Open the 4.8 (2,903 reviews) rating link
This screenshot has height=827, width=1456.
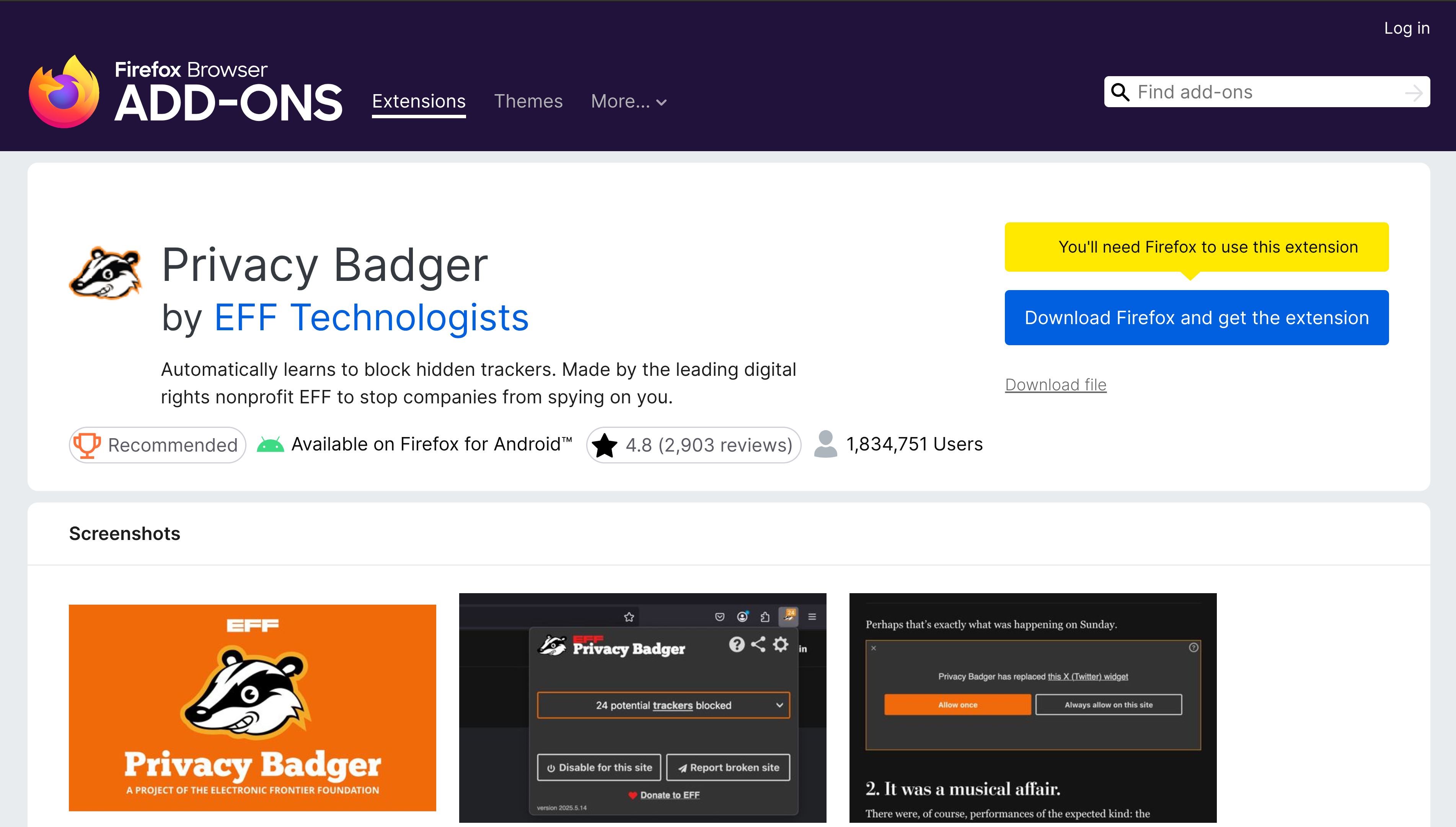693,445
